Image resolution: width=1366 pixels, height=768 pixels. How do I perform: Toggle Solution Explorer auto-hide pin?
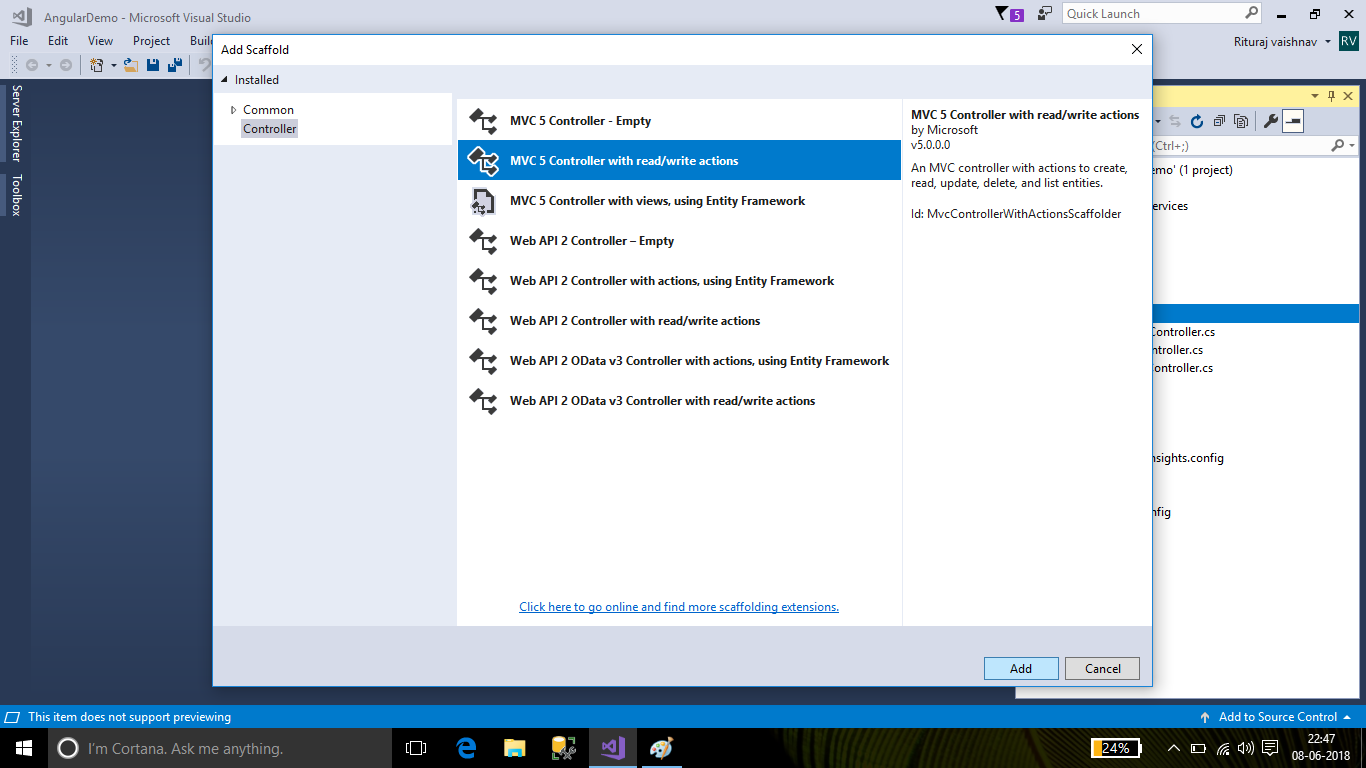coord(1330,96)
